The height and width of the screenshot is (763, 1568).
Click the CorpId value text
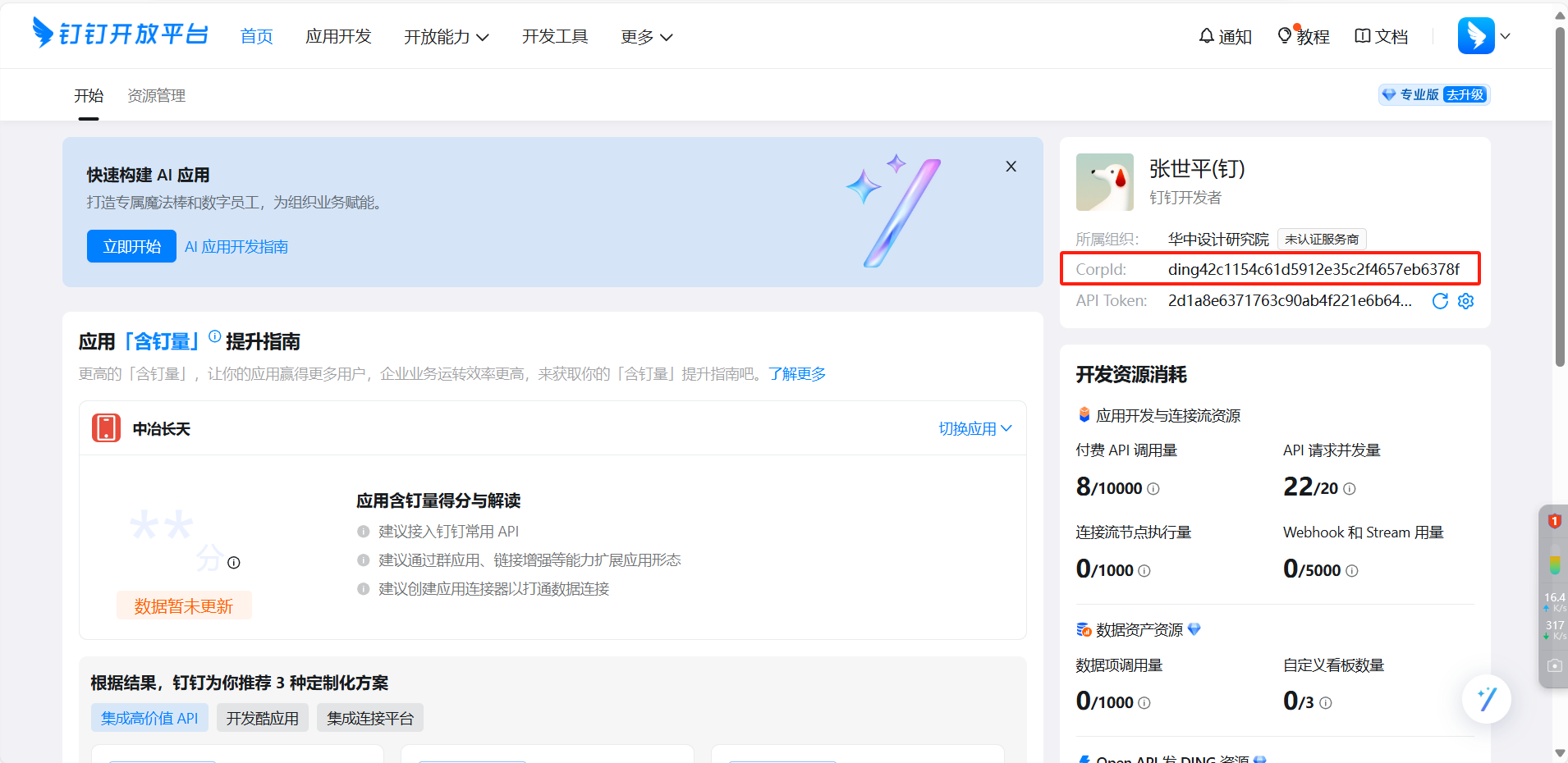(1314, 269)
